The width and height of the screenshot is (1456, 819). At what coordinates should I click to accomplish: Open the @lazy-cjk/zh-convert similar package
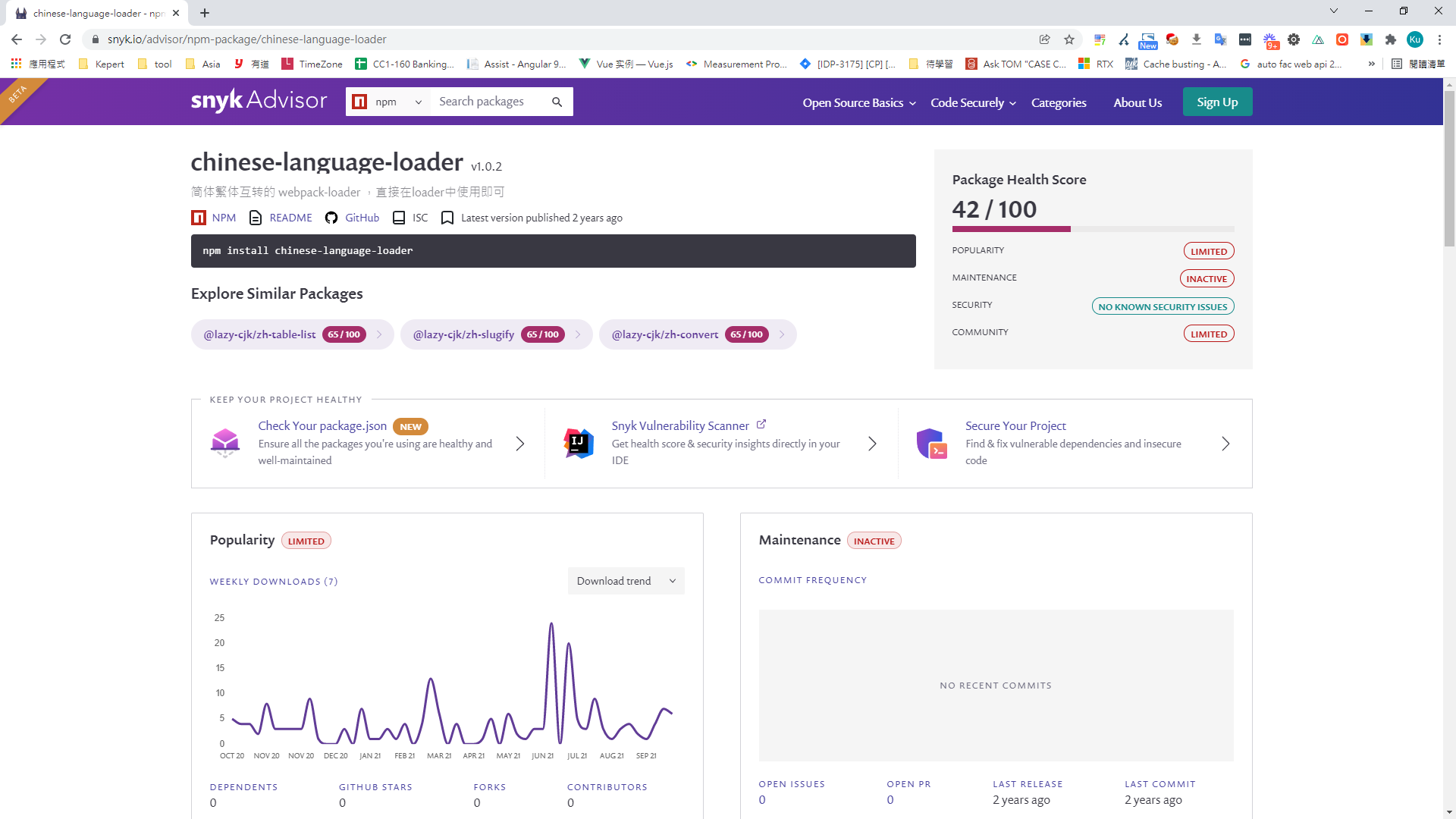[665, 334]
